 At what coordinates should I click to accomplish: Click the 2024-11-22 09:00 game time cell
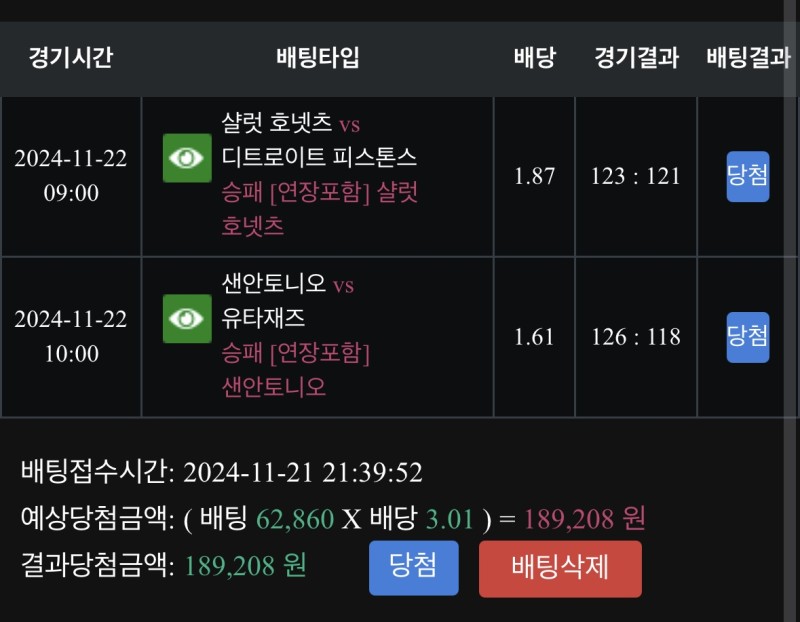(x=71, y=176)
